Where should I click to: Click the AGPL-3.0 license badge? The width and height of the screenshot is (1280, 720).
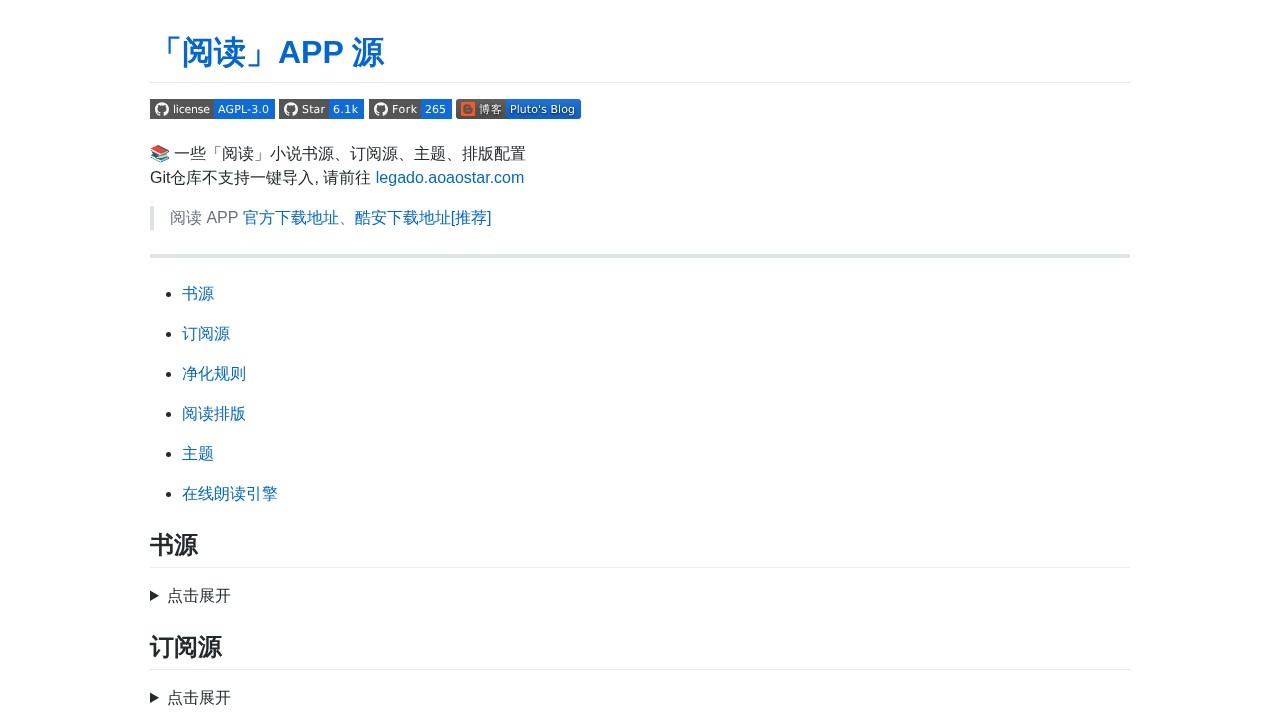(212, 109)
